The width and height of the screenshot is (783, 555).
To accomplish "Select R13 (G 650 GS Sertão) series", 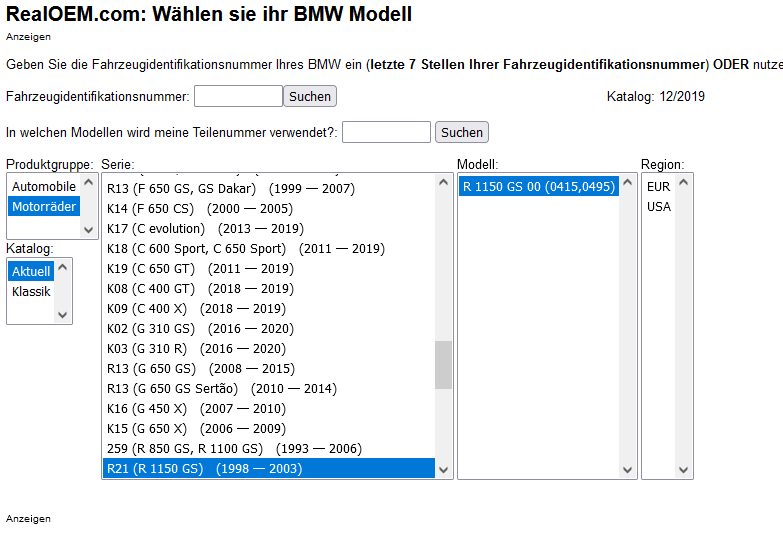I will pyautogui.click(x=269, y=389).
